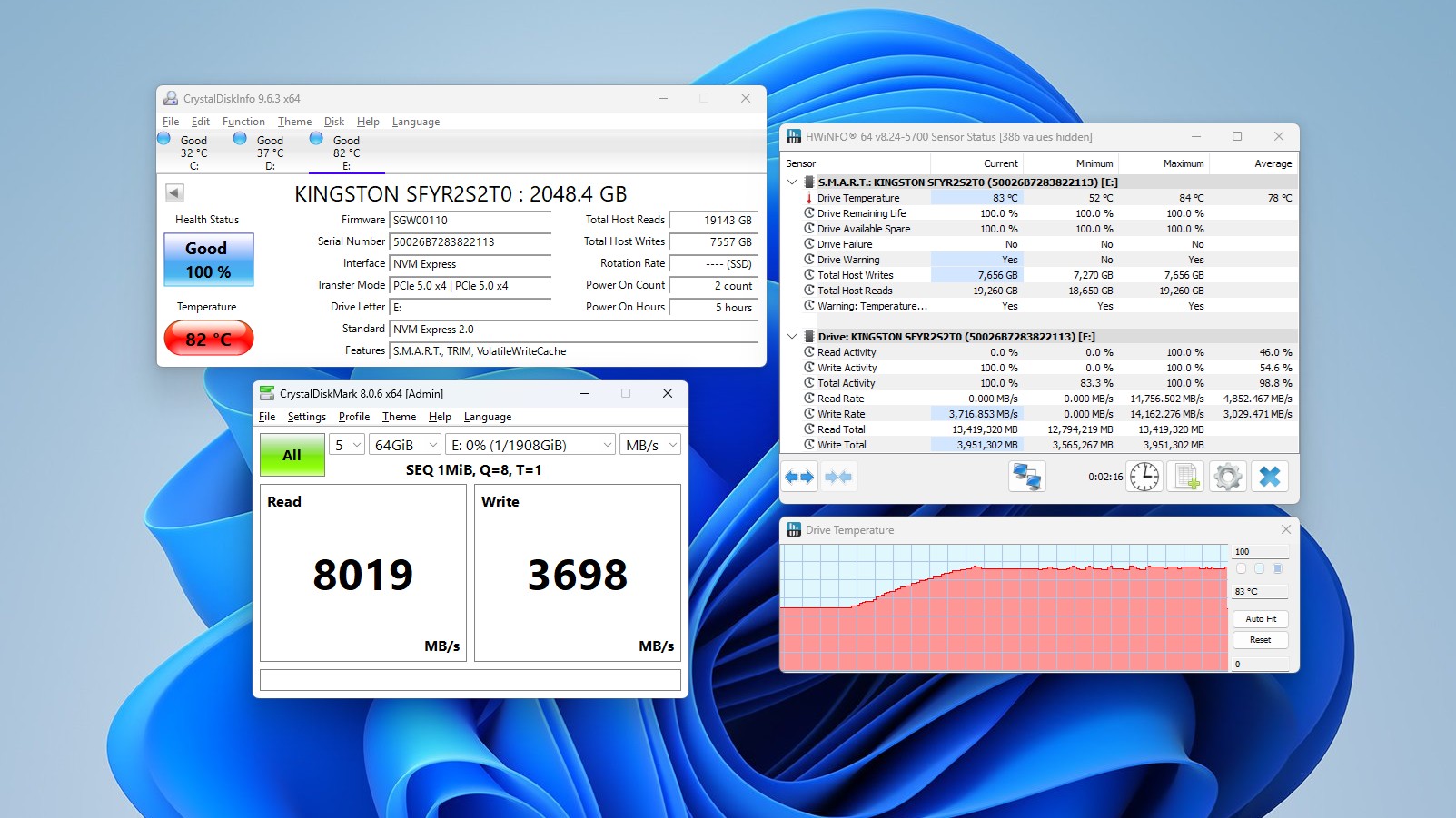The height and width of the screenshot is (818, 1456).
Task: Click the Firmware field SGW00110
Action: (470, 220)
